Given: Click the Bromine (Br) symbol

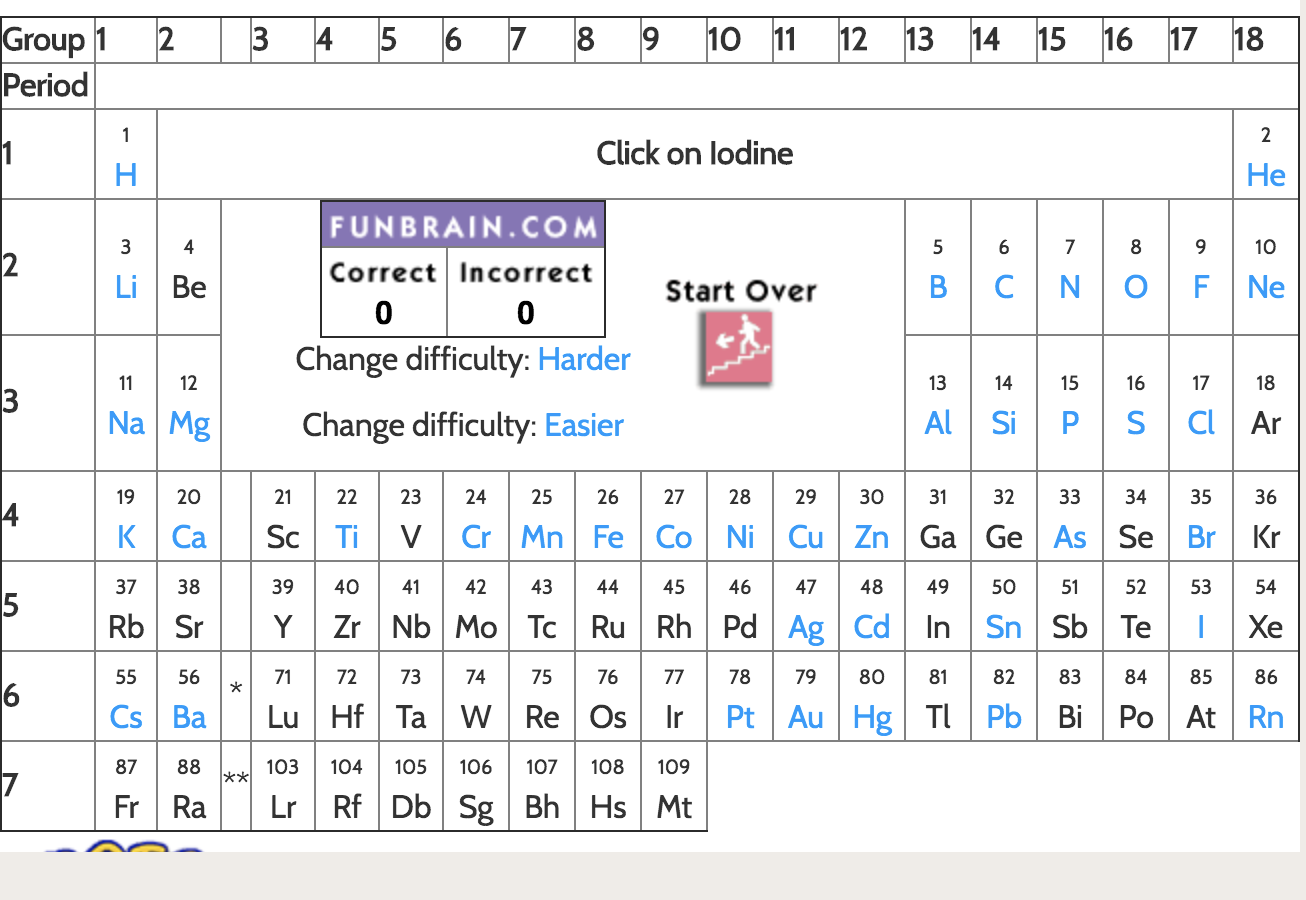Looking at the screenshot, I should [x=1200, y=537].
